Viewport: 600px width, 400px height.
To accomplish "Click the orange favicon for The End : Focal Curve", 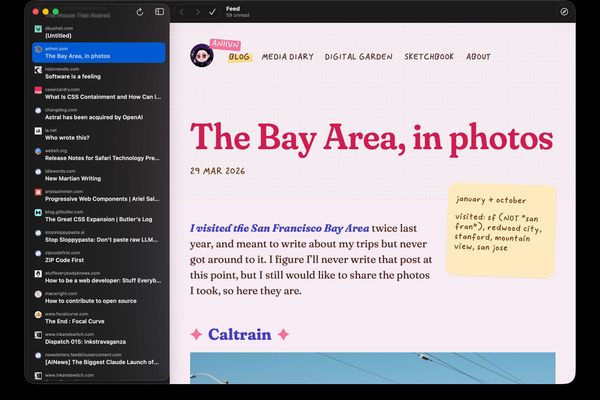I will tap(38, 315).
